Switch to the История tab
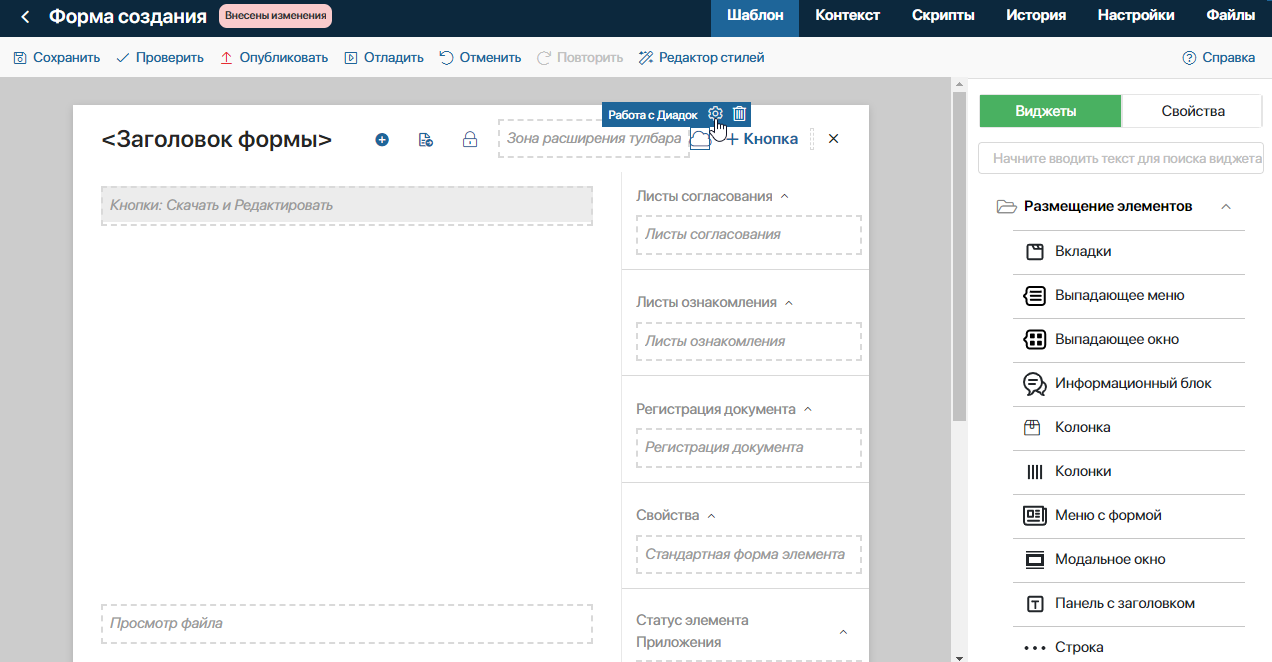Screen dimensions: 1272x662 [1036, 18]
